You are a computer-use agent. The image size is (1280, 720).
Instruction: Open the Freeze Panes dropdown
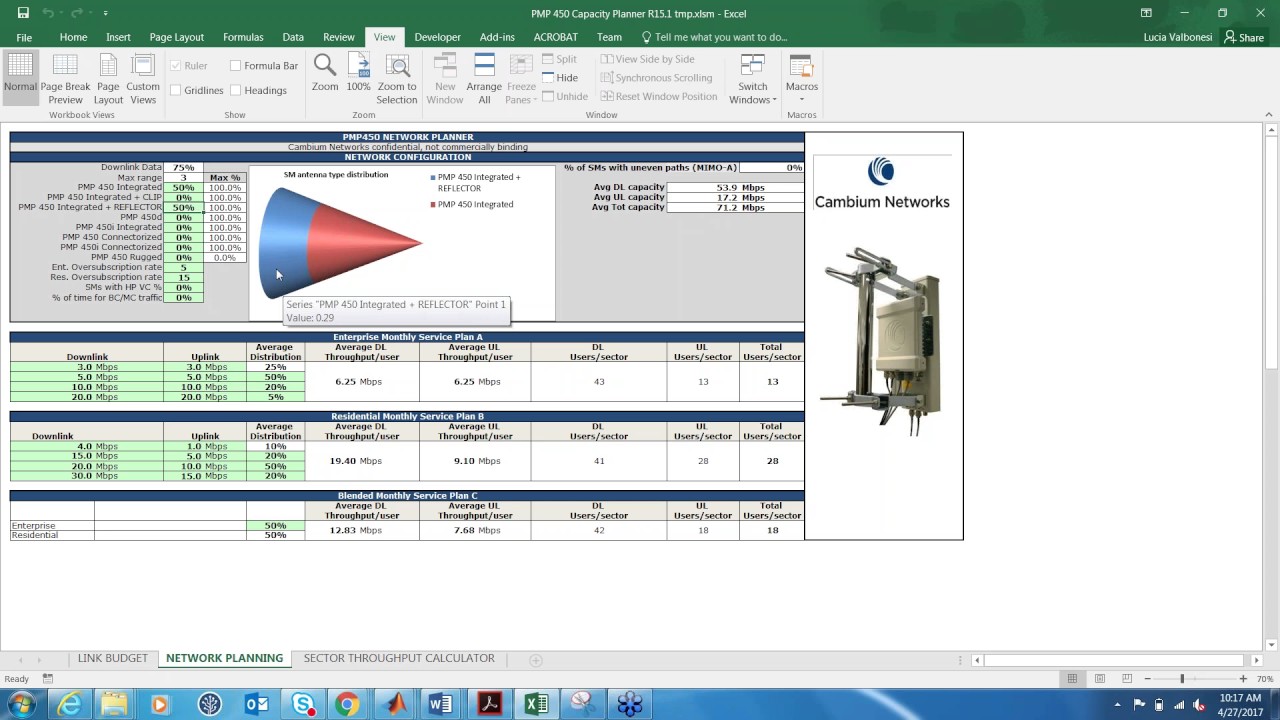coord(521,78)
